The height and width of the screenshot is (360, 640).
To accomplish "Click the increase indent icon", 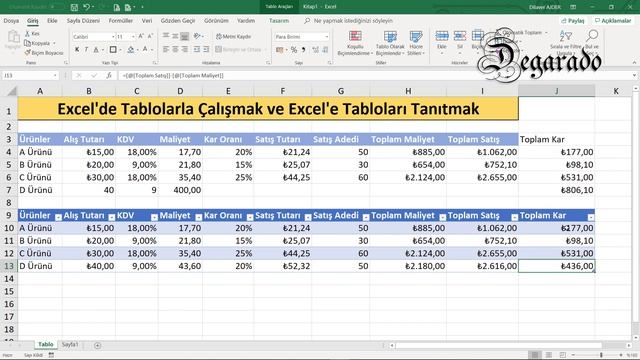I will pyautogui.click(x=206, y=49).
